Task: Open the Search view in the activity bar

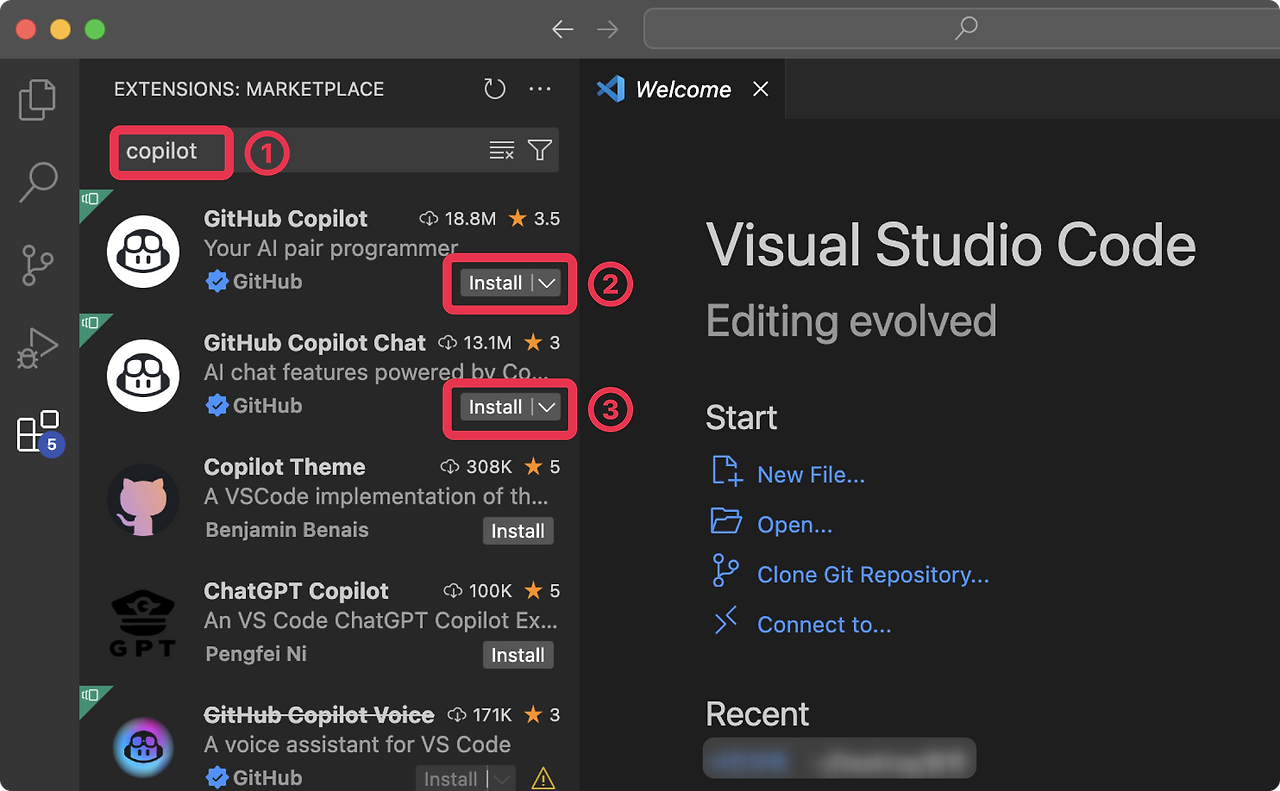Action: click(x=37, y=182)
